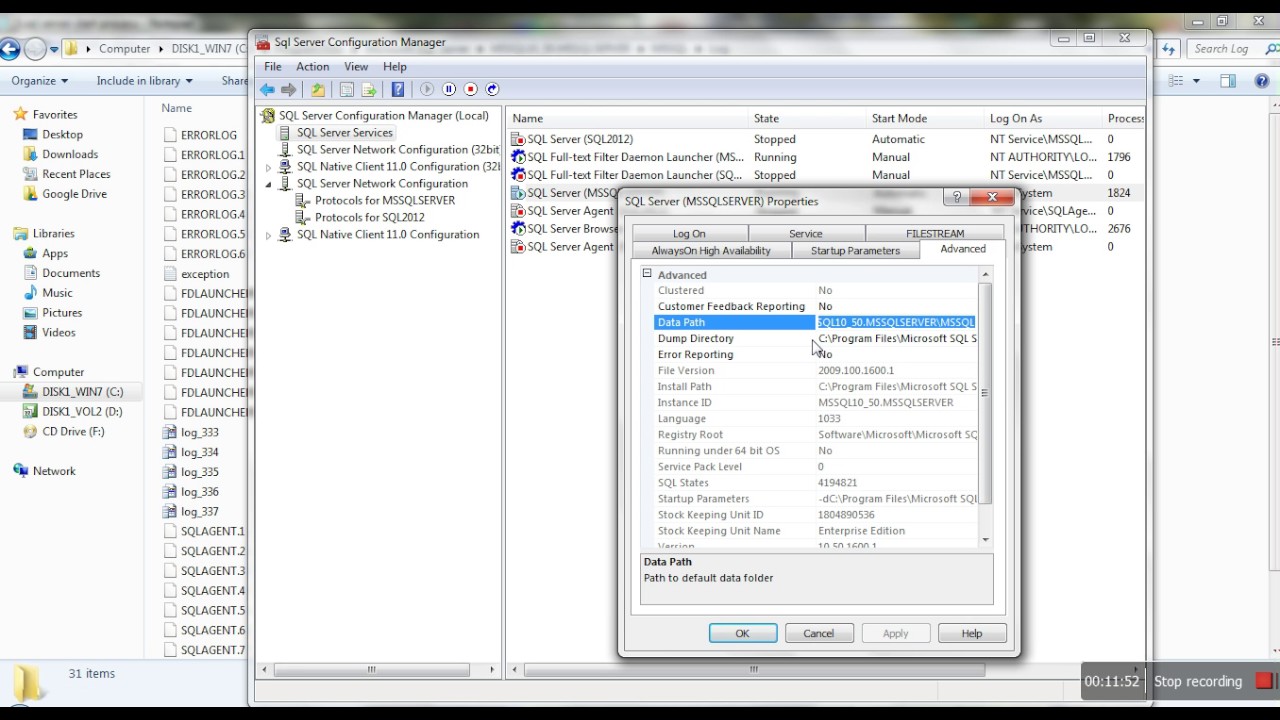This screenshot has width=1280, height=720.
Task: Switch to the FILESTREAM tab
Action: (x=935, y=234)
